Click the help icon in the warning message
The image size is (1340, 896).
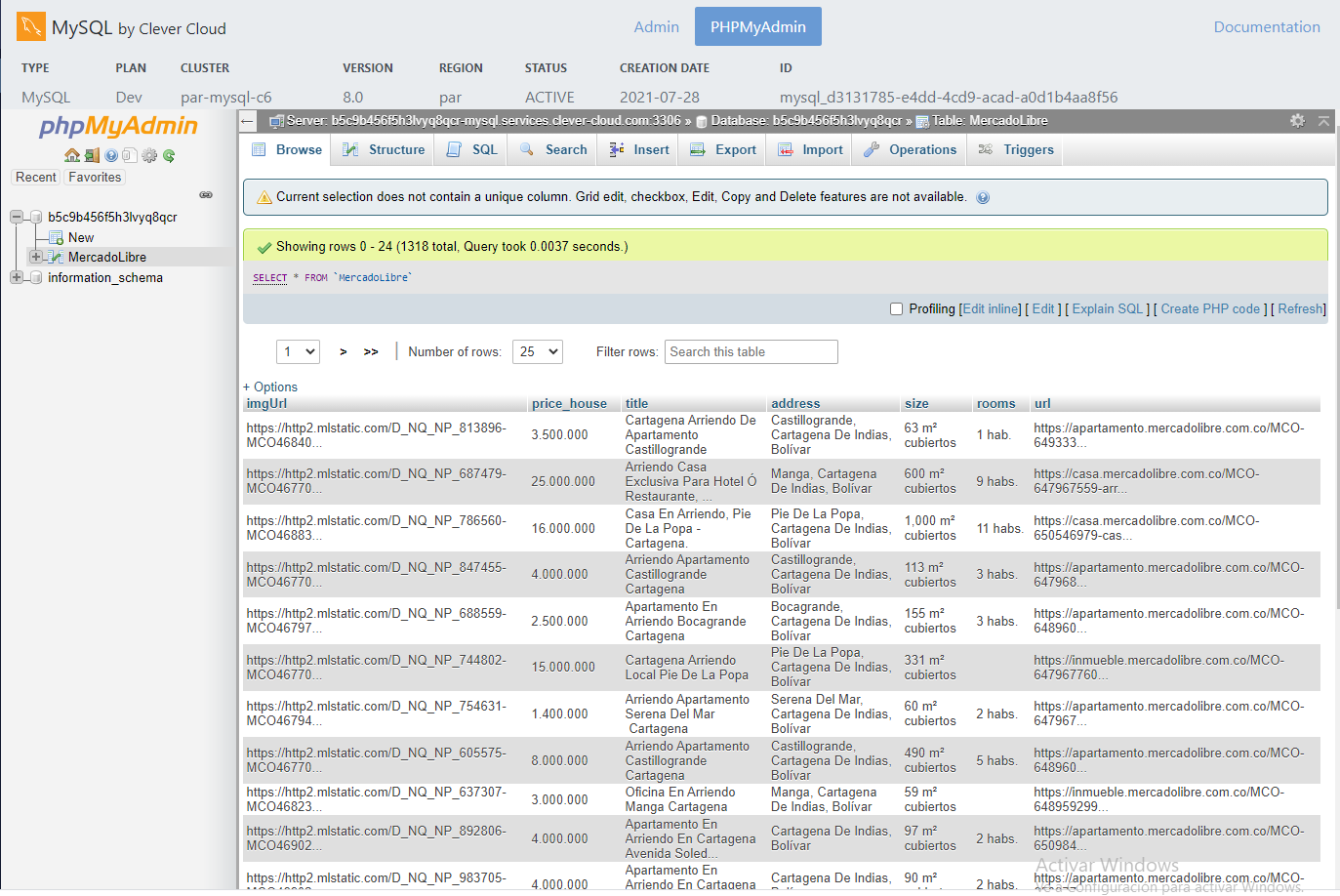[983, 197]
